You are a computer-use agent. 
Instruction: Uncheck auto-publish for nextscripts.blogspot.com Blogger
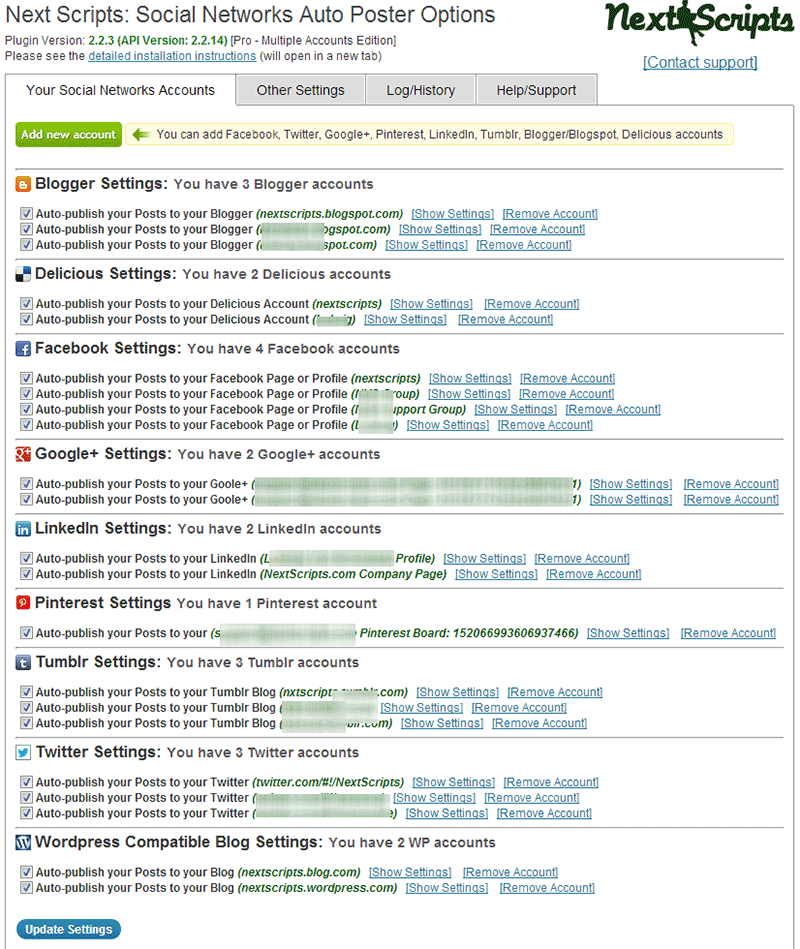[26, 213]
